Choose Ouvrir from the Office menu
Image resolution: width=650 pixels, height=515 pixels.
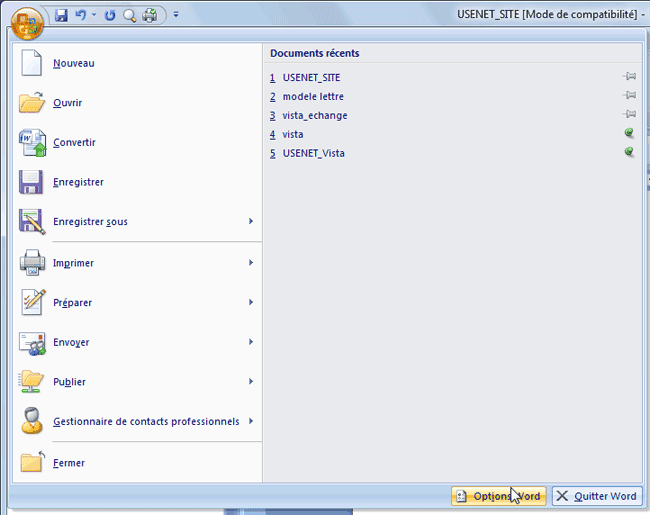click(x=67, y=103)
